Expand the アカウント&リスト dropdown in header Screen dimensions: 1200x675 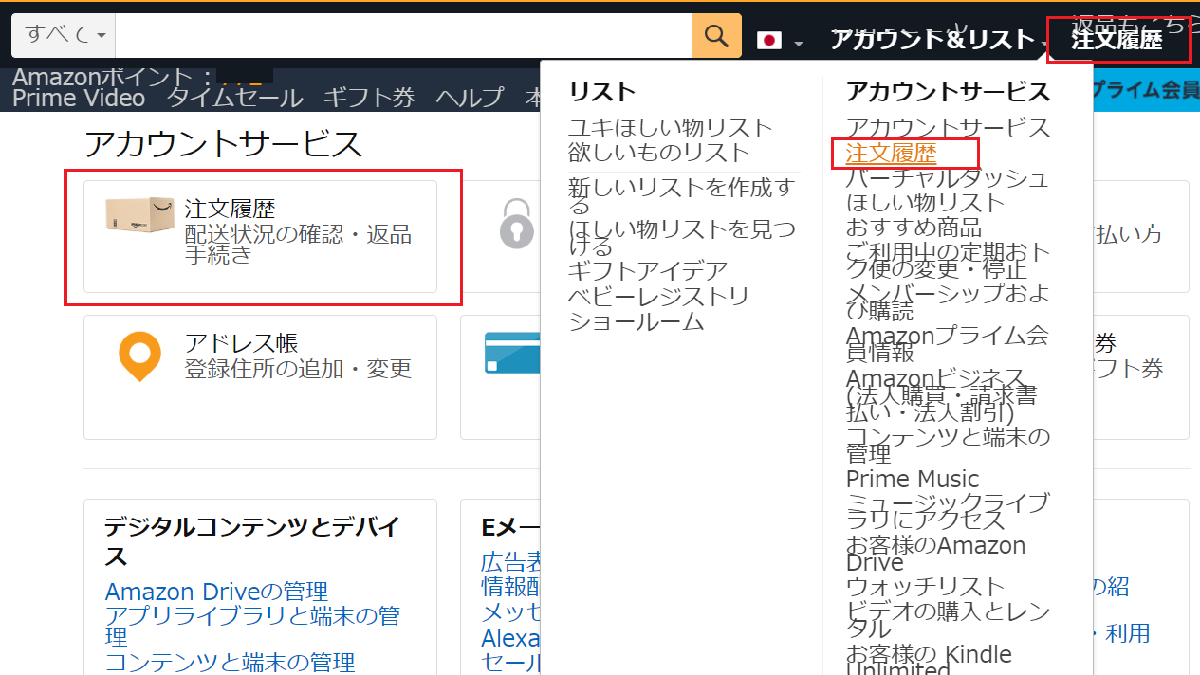939,40
